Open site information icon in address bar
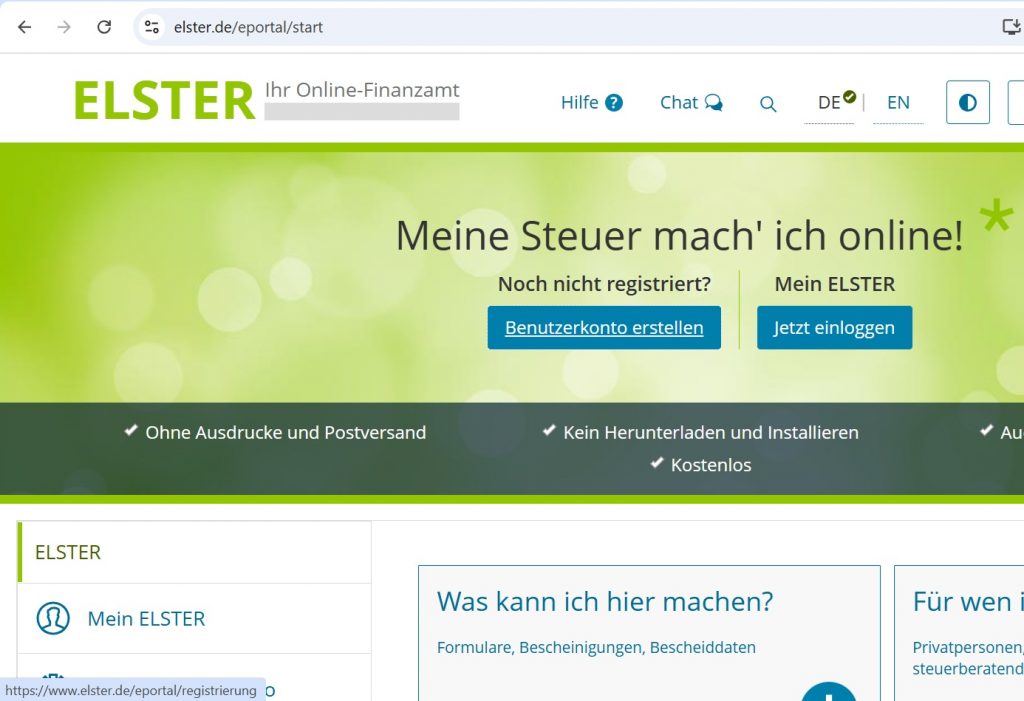Screen dimensions: 1024x701 152,27
